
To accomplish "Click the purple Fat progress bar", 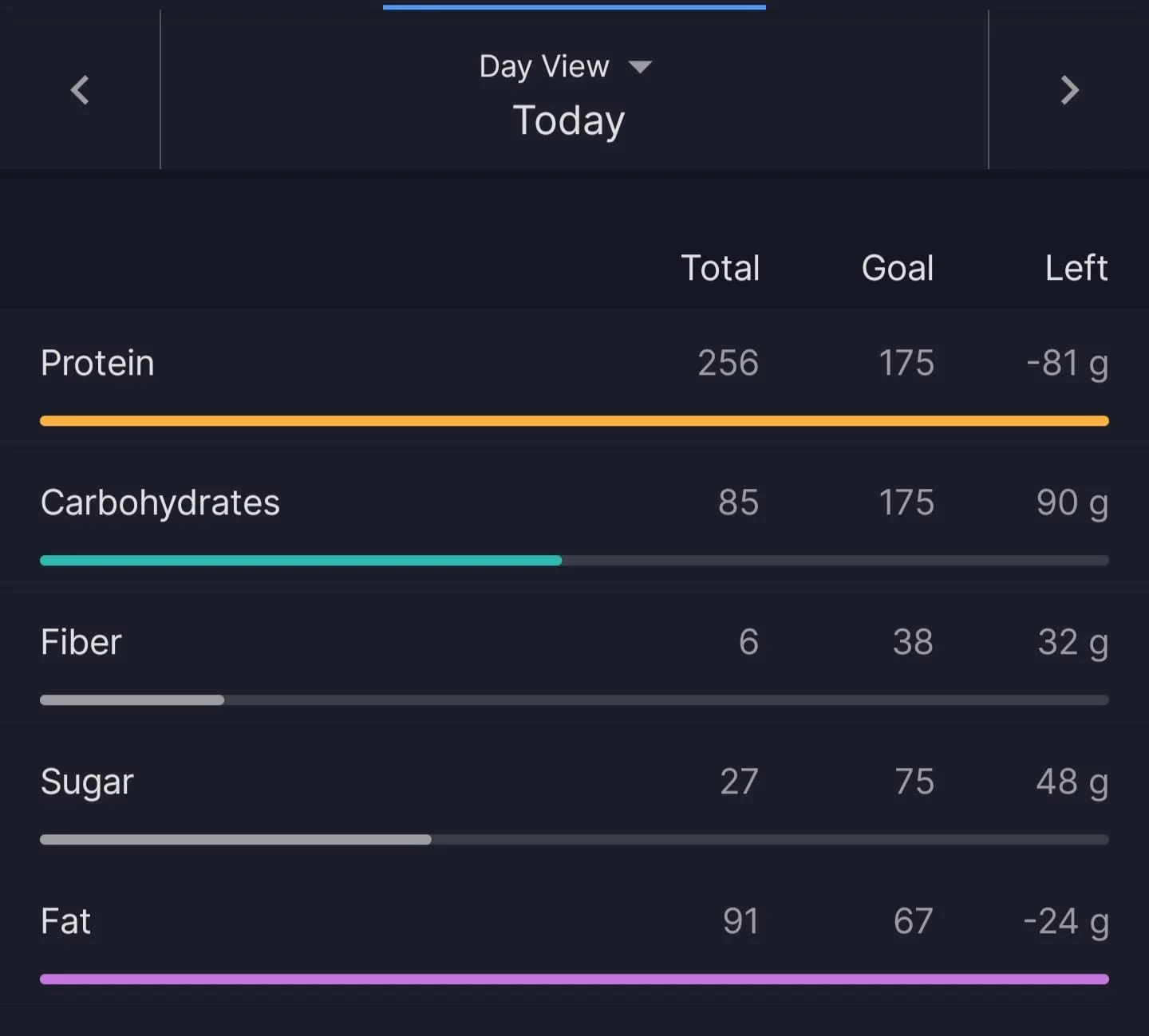I will (x=574, y=979).
